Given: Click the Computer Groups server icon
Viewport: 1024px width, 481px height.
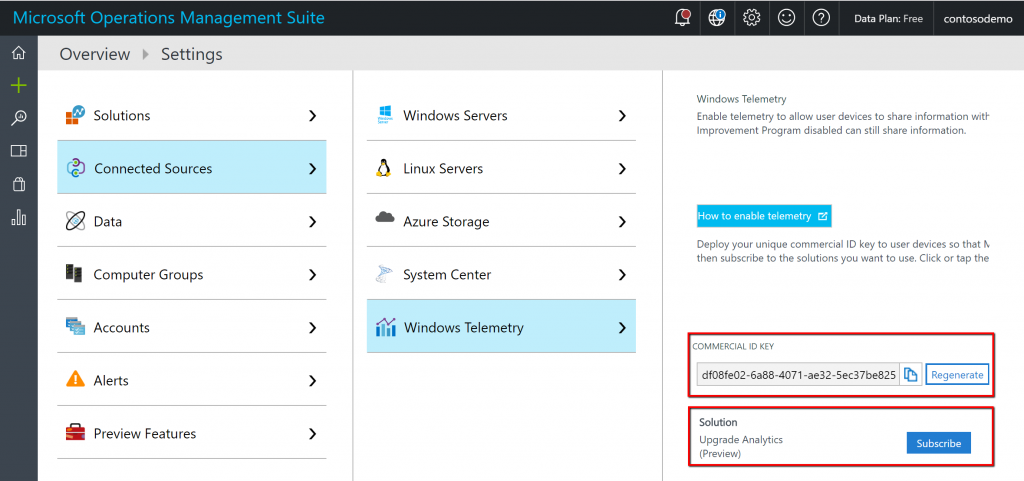Looking at the screenshot, I should coord(74,273).
